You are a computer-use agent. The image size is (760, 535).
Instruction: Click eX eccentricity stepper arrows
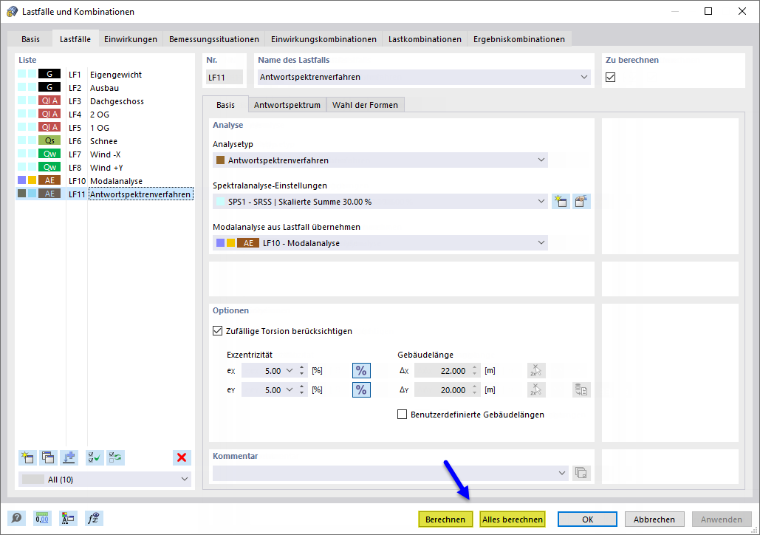click(x=301, y=371)
